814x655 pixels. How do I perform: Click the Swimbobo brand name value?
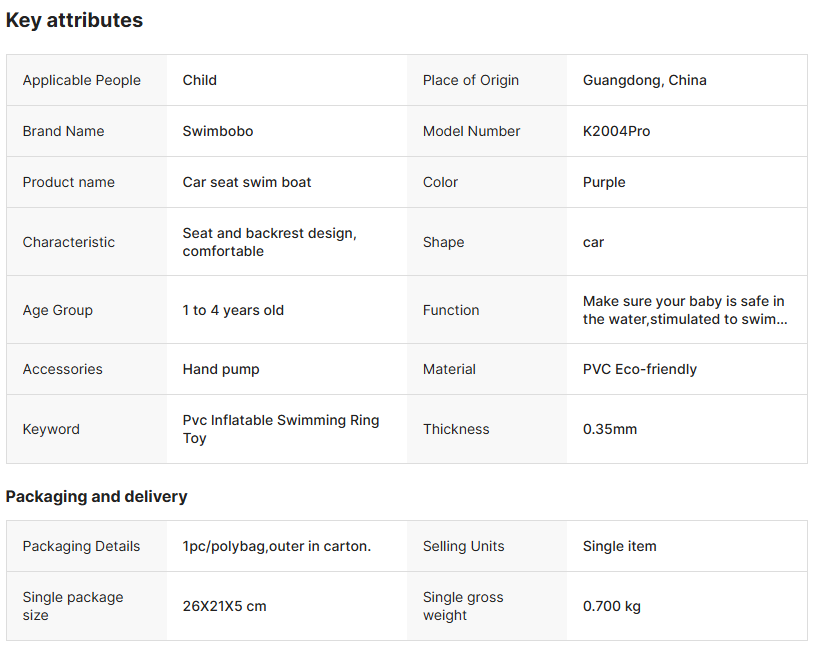tap(218, 131)
